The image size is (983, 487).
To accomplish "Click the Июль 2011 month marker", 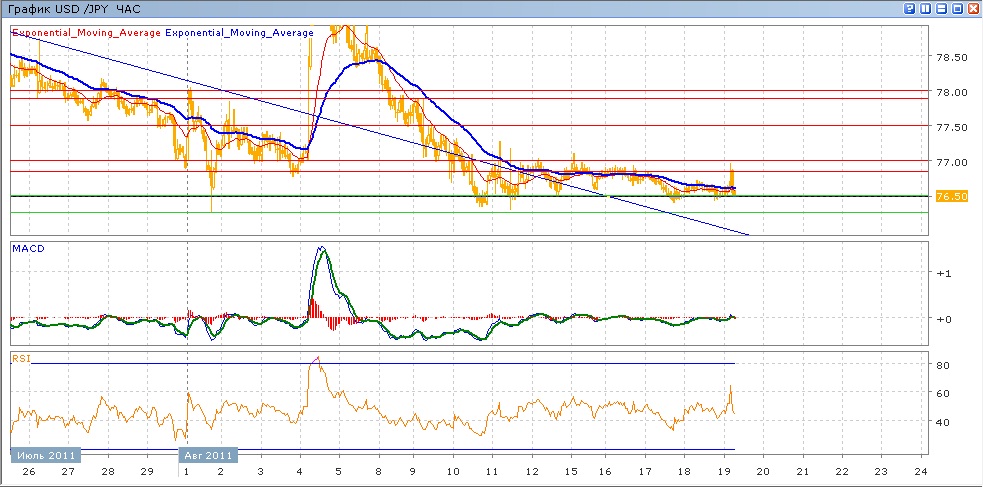I will [45, 455].
